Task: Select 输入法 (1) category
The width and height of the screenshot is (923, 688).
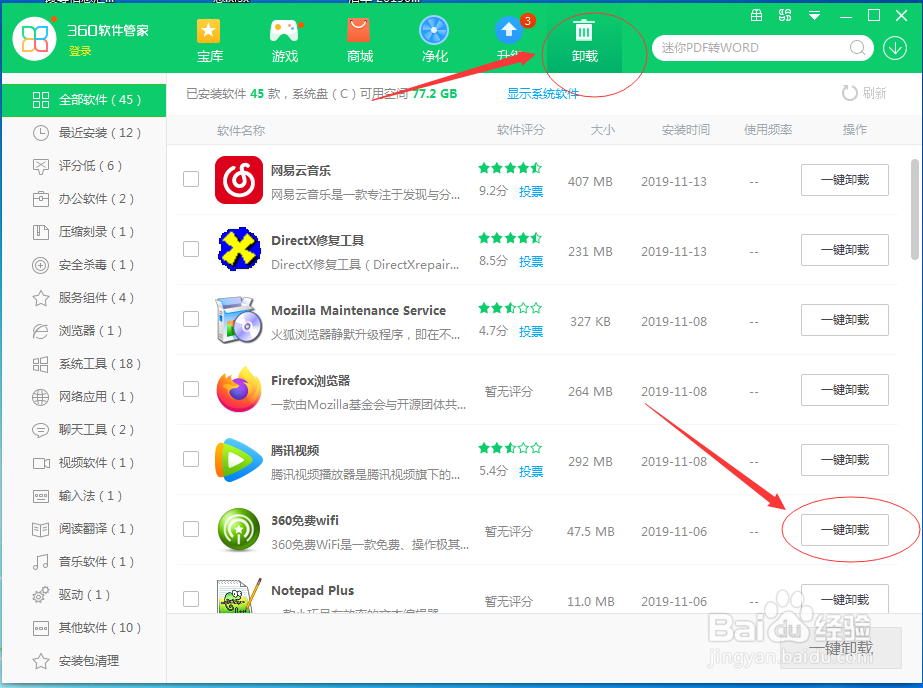Action: point(84,496)
